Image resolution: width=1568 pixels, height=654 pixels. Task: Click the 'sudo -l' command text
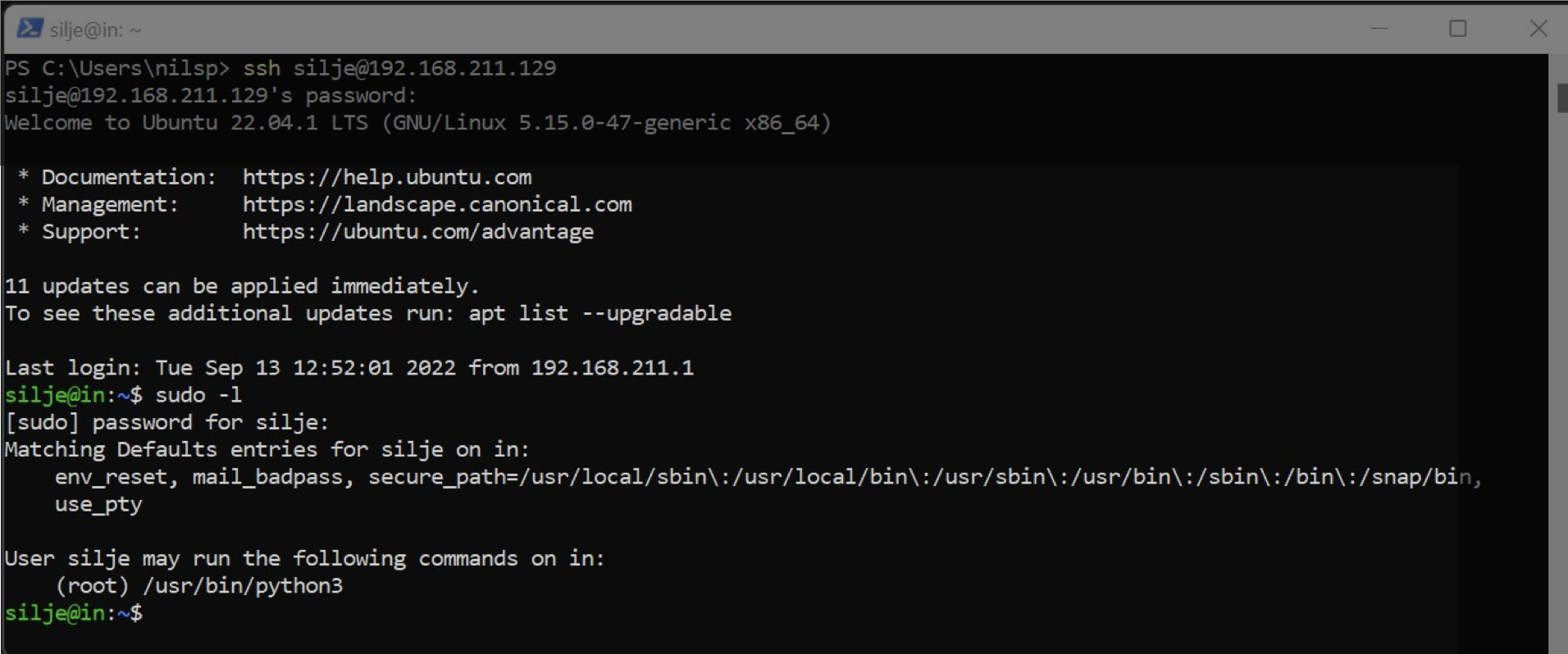click(x=198, y=395)
